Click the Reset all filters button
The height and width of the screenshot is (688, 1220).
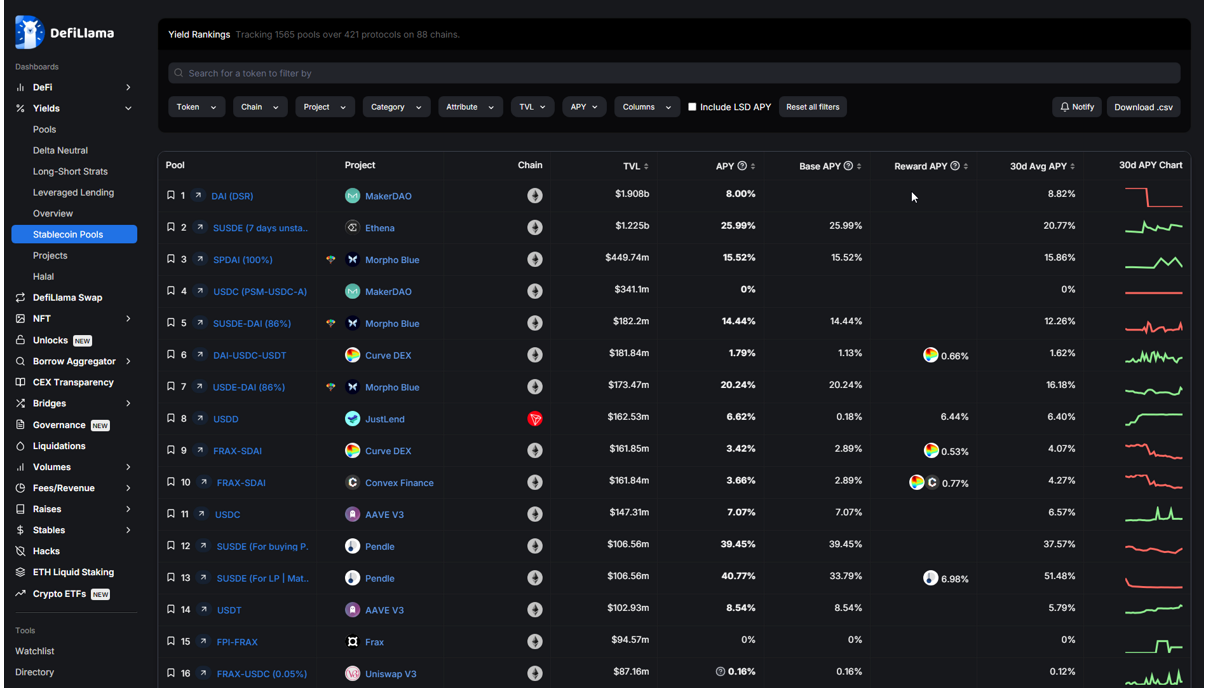click(812, 107)
